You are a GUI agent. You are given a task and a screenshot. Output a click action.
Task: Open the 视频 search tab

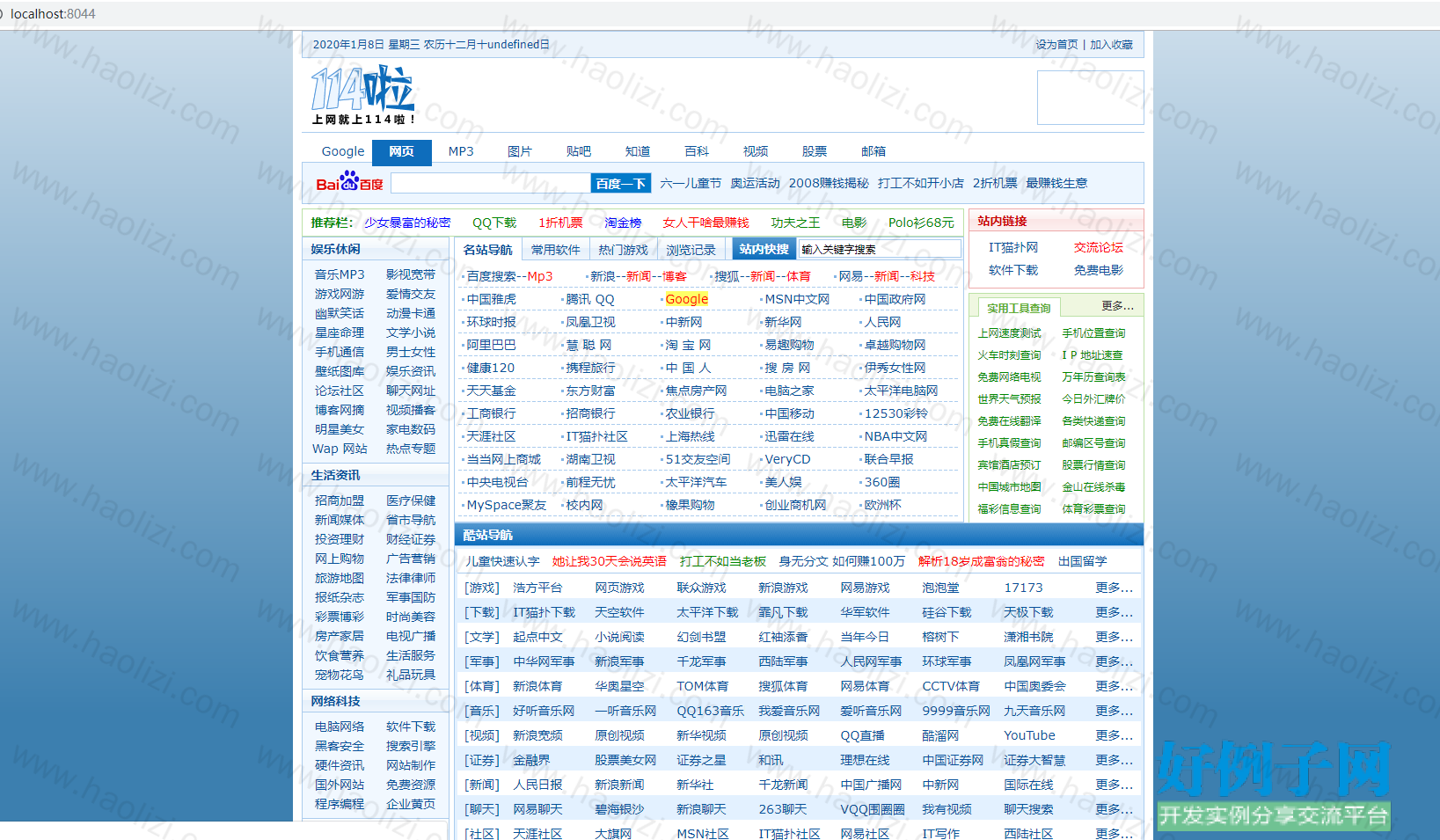[x=756, y=151]
